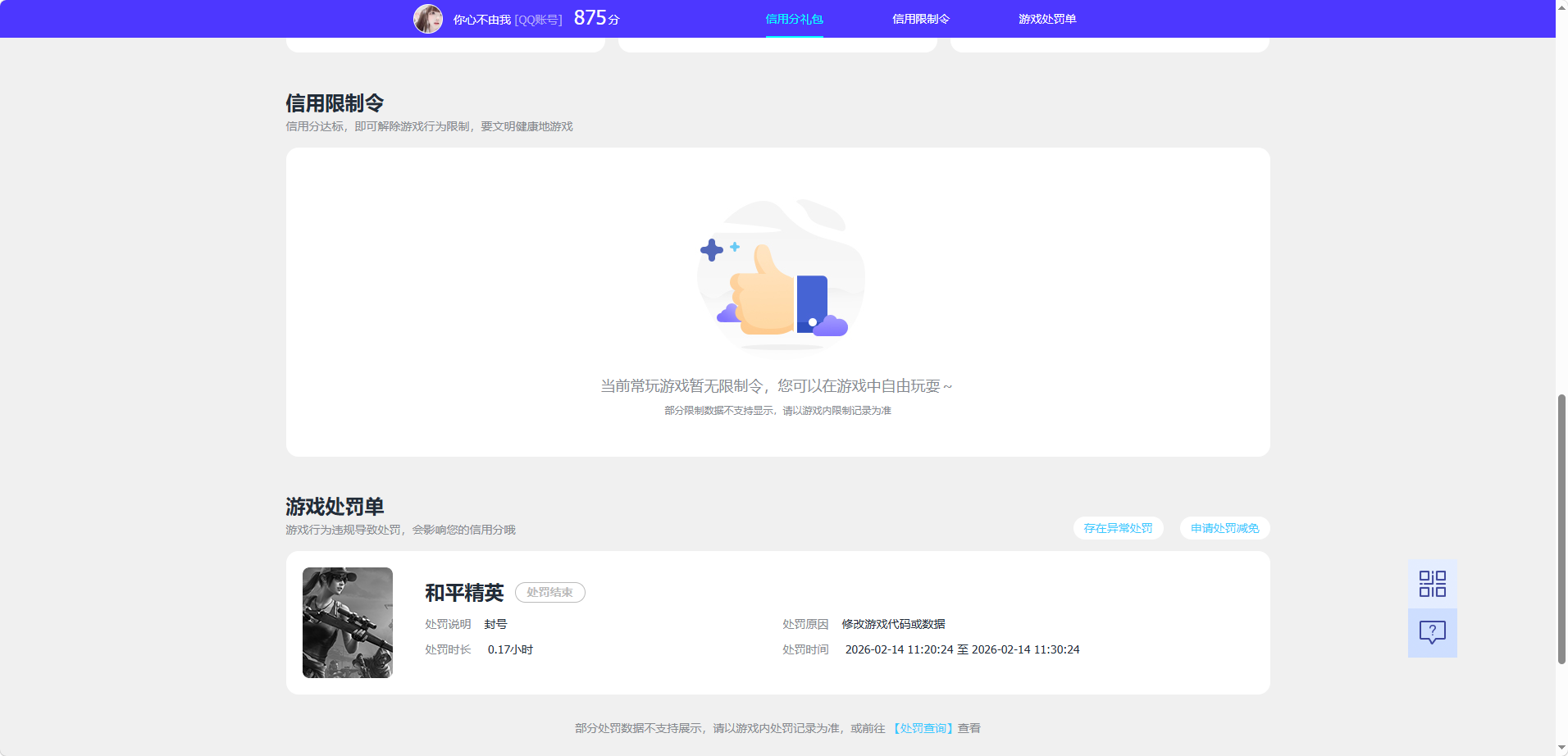The height and width of the screenshot is (756, 1568).
Task: Switch to the 信用分礼包 tab
Action: [794, 19]
